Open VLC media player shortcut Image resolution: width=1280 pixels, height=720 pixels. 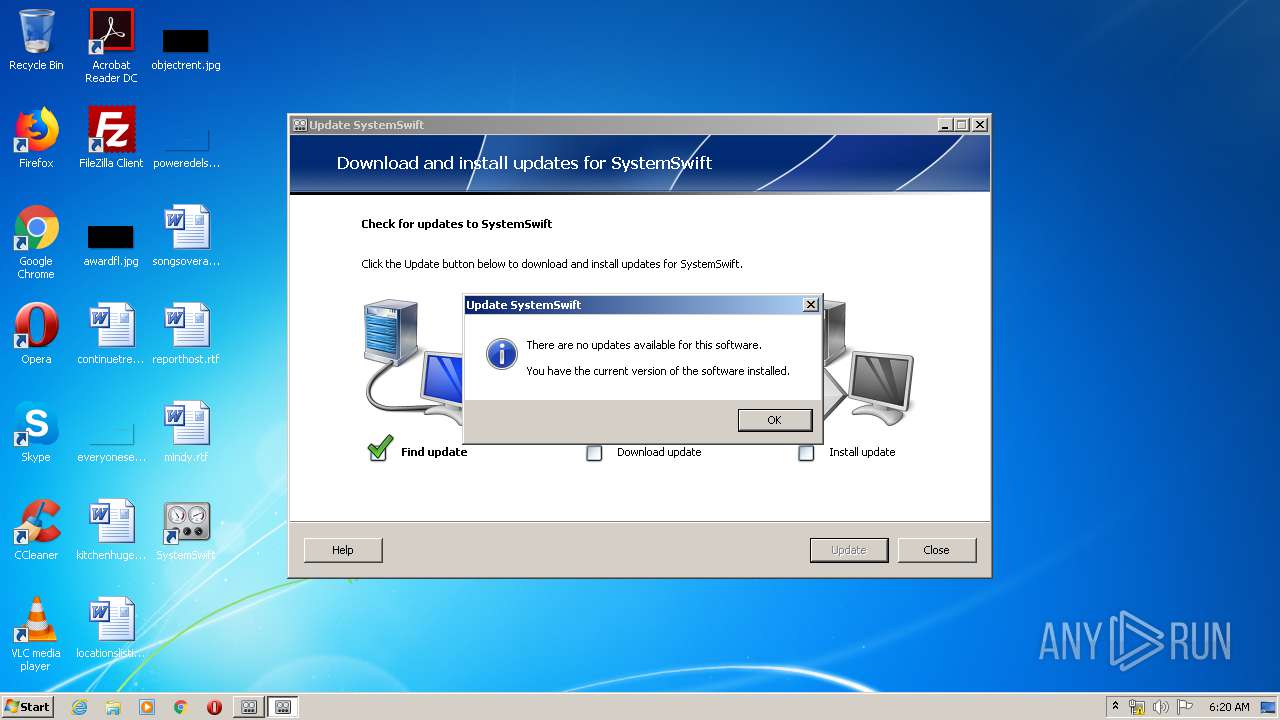pyautogui.click(x=36, y=634)
